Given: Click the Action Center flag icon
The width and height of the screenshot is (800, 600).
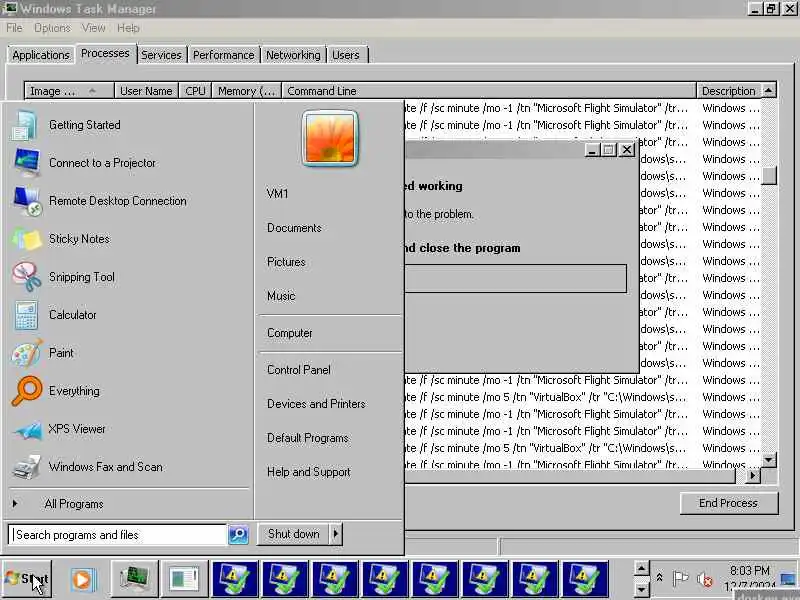Looking at the screenshot, I should pos(680,578).
